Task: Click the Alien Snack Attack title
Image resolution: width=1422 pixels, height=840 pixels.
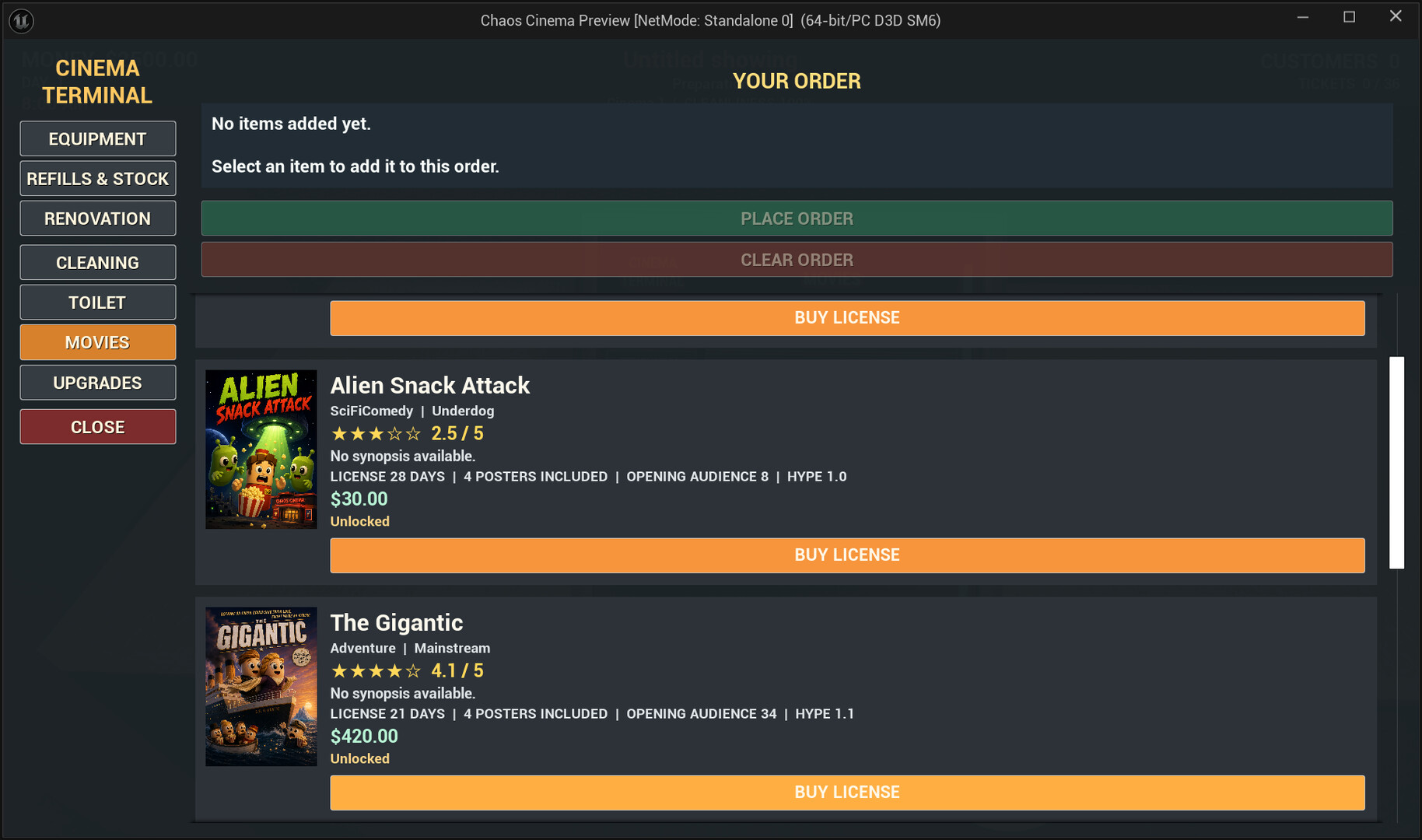Action: 430,385
